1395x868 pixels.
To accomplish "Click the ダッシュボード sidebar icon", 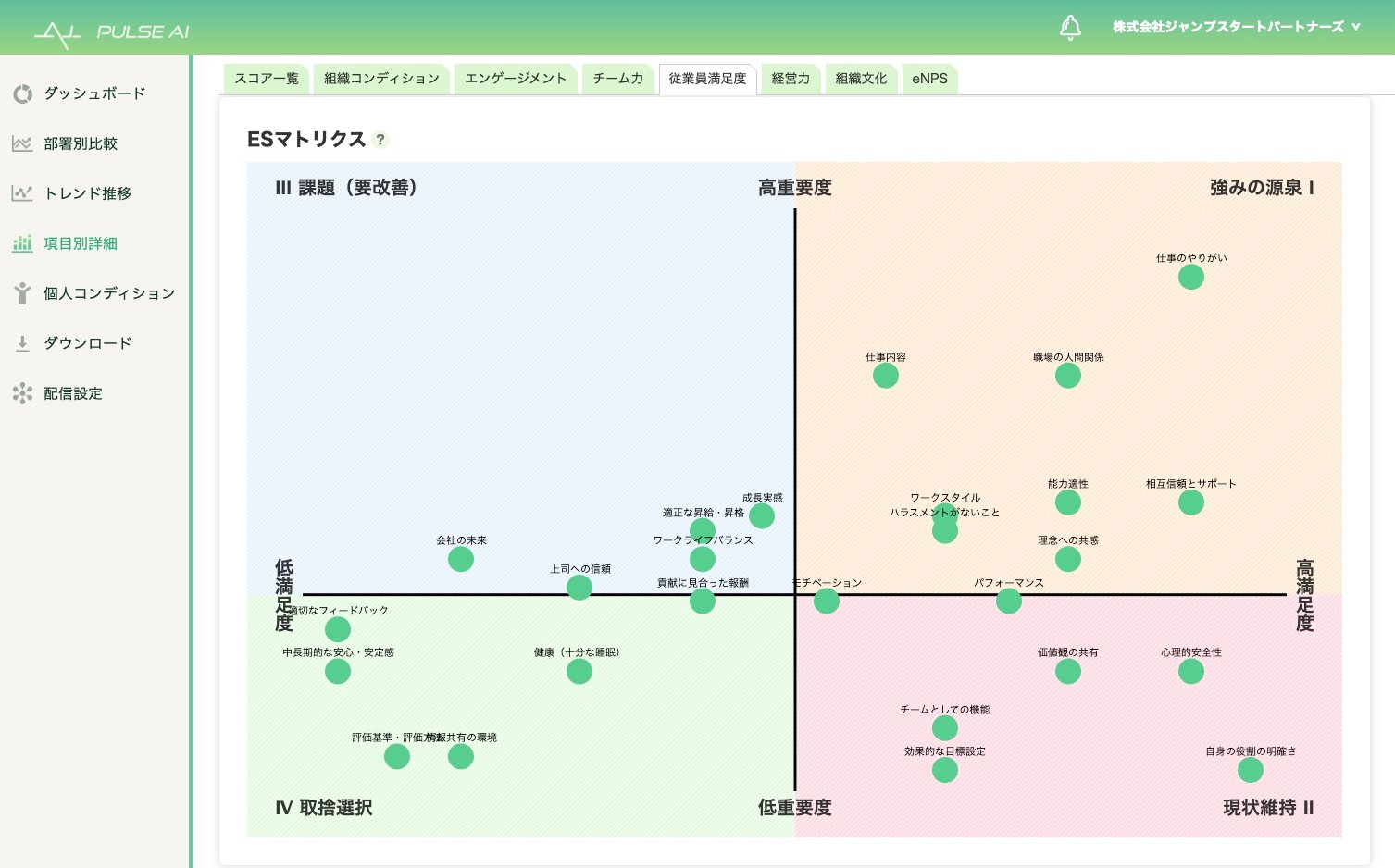I will click(22, 93).
